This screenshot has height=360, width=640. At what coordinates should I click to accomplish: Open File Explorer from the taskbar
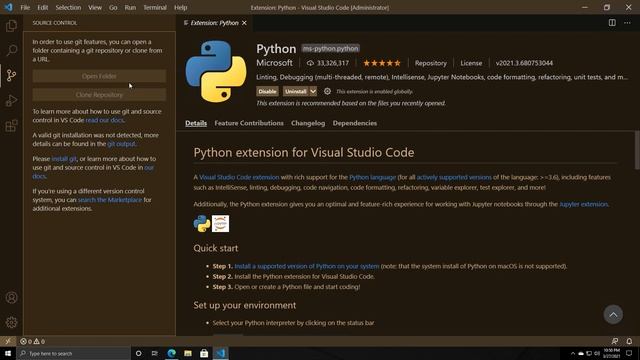pyautogui.click(x=188, y=353)
